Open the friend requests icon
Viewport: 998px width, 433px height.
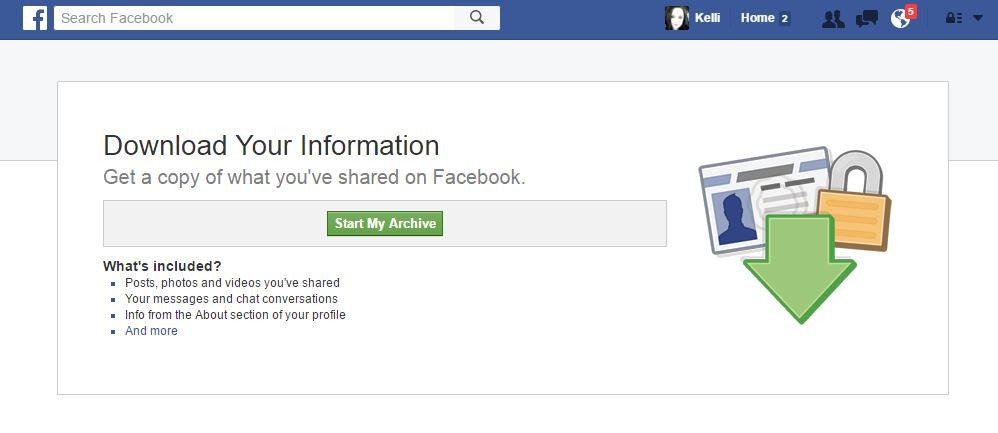click(833, 18)
